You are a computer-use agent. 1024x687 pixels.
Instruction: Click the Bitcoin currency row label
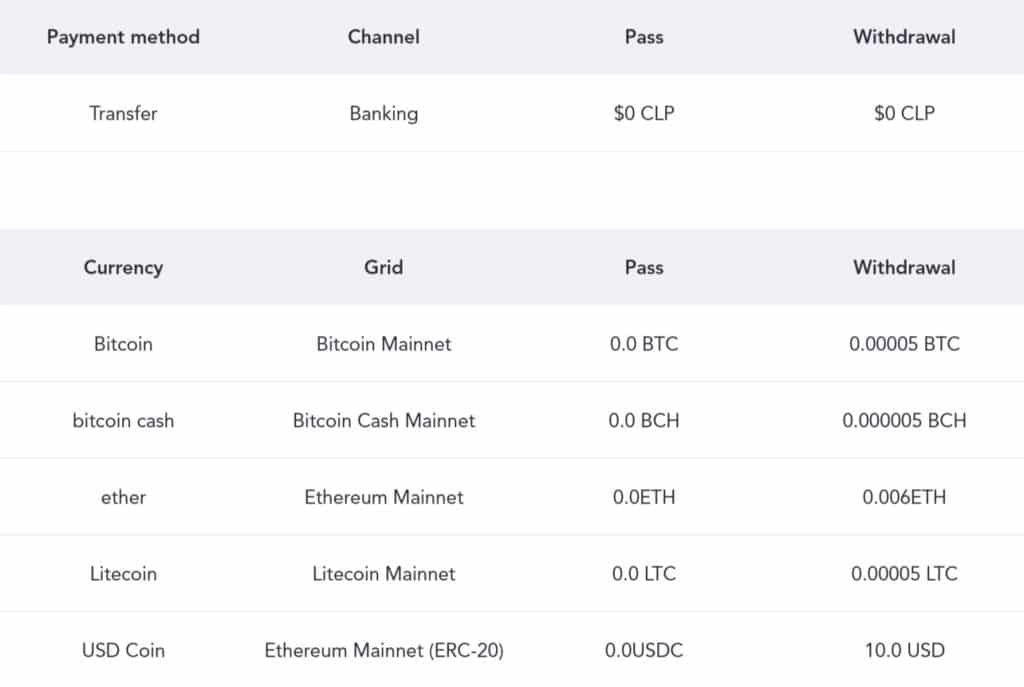point(123,344)
